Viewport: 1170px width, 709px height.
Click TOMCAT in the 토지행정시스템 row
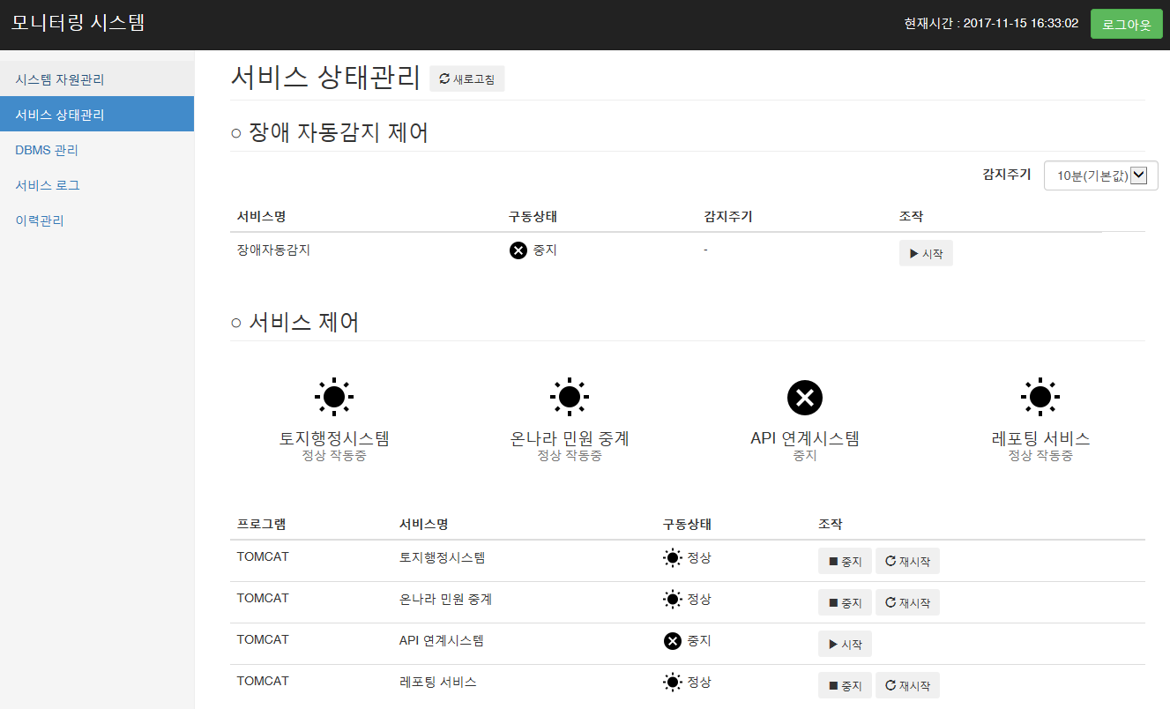(x=263, y=557)
